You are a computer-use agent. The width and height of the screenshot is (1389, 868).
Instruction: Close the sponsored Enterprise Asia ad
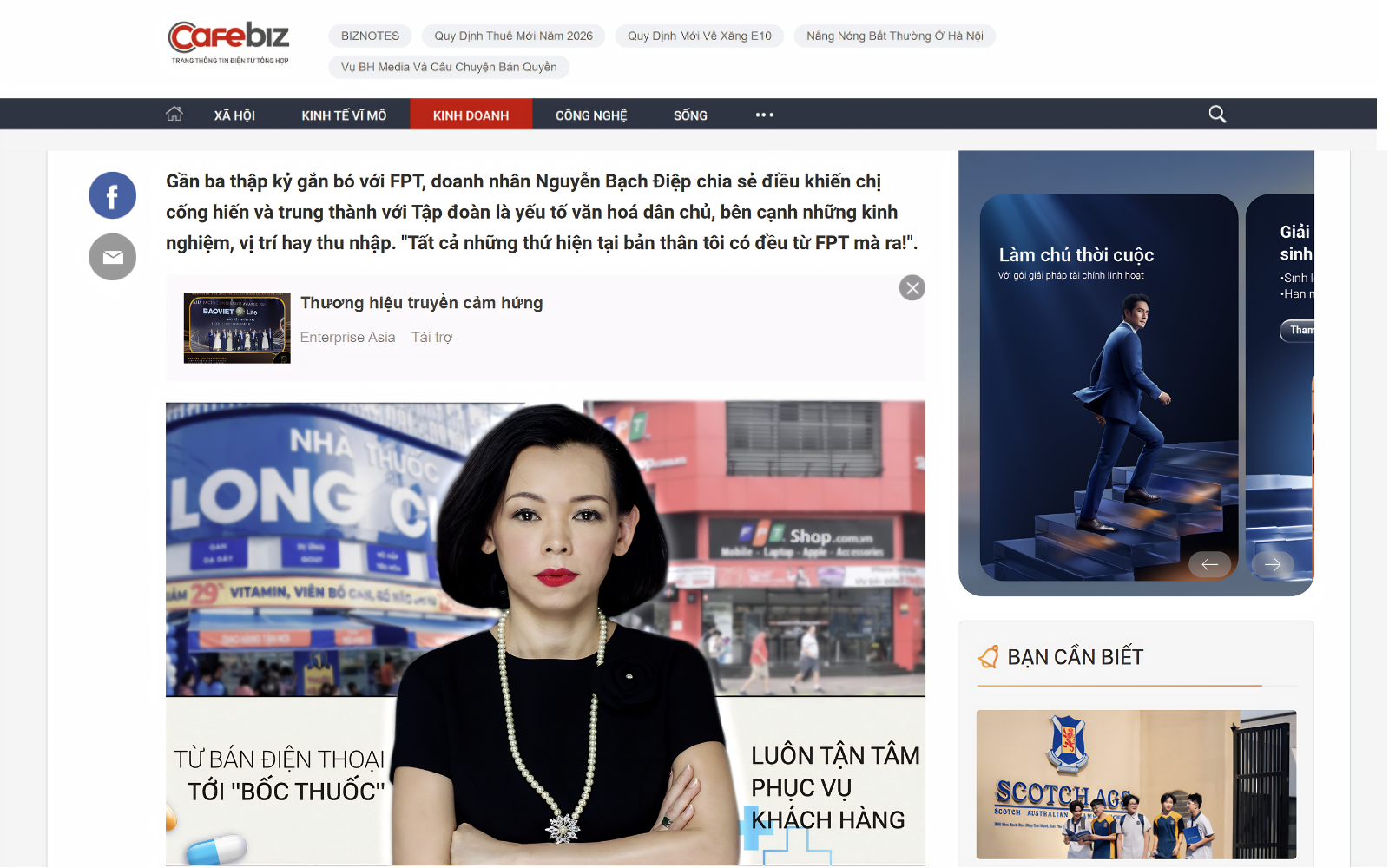click(x=912, y=288)
